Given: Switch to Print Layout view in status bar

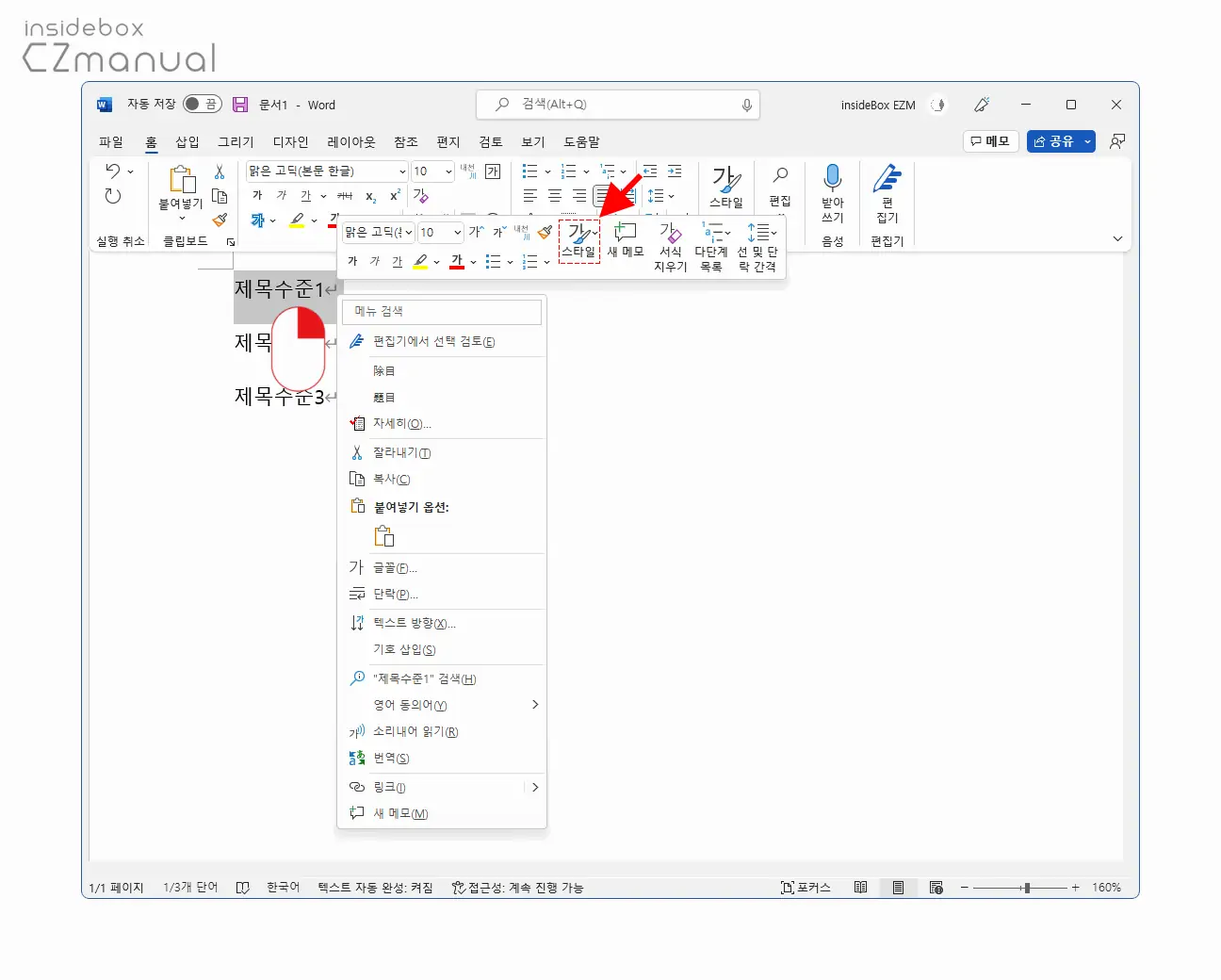Looking at the screenshot, I should (898, 888).
